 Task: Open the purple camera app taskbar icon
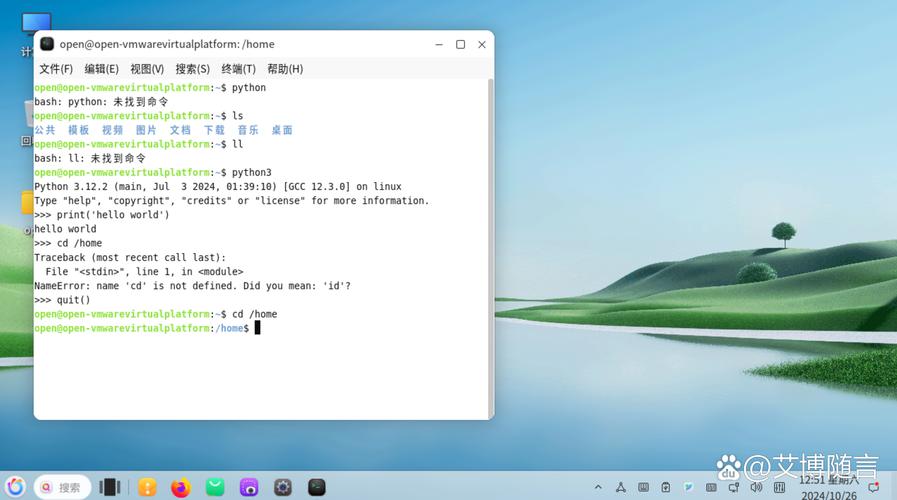point(249,487)
